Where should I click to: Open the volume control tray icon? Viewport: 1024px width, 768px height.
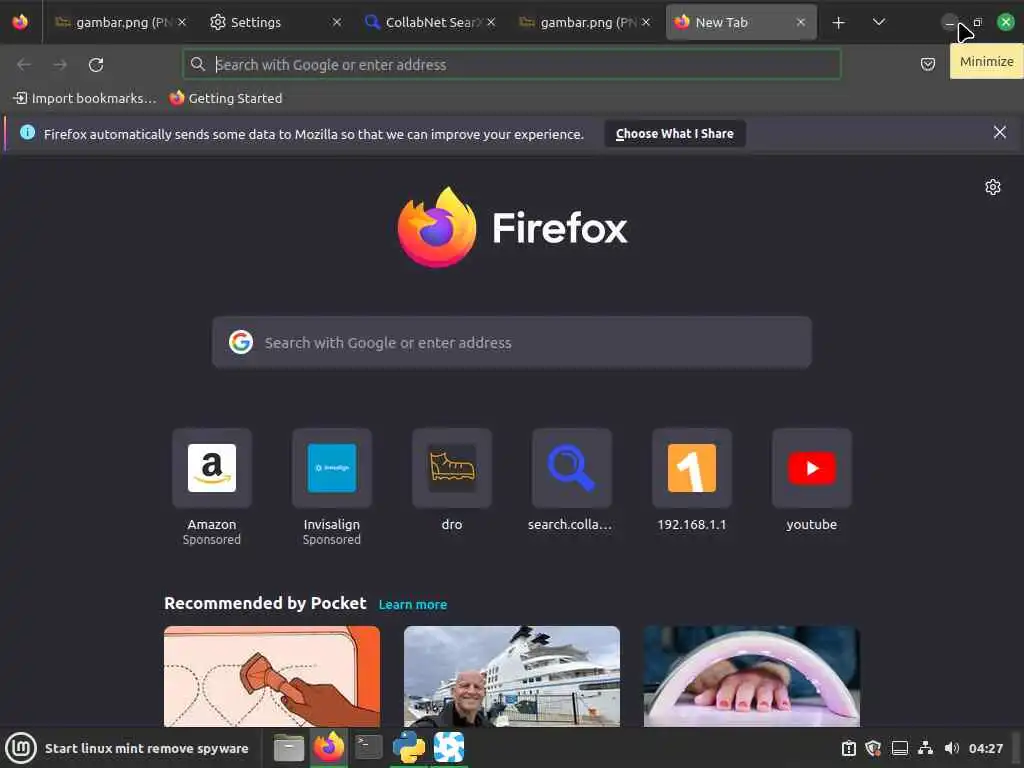click(952, 748)
